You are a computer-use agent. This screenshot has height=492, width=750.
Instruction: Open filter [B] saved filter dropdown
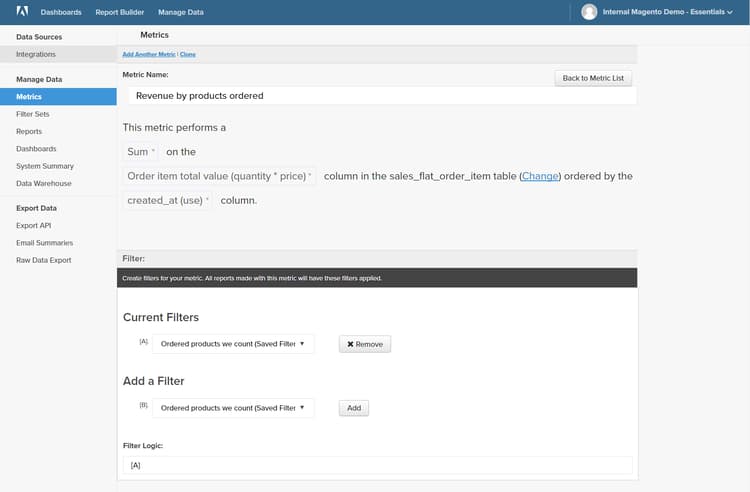pos(233,408)
